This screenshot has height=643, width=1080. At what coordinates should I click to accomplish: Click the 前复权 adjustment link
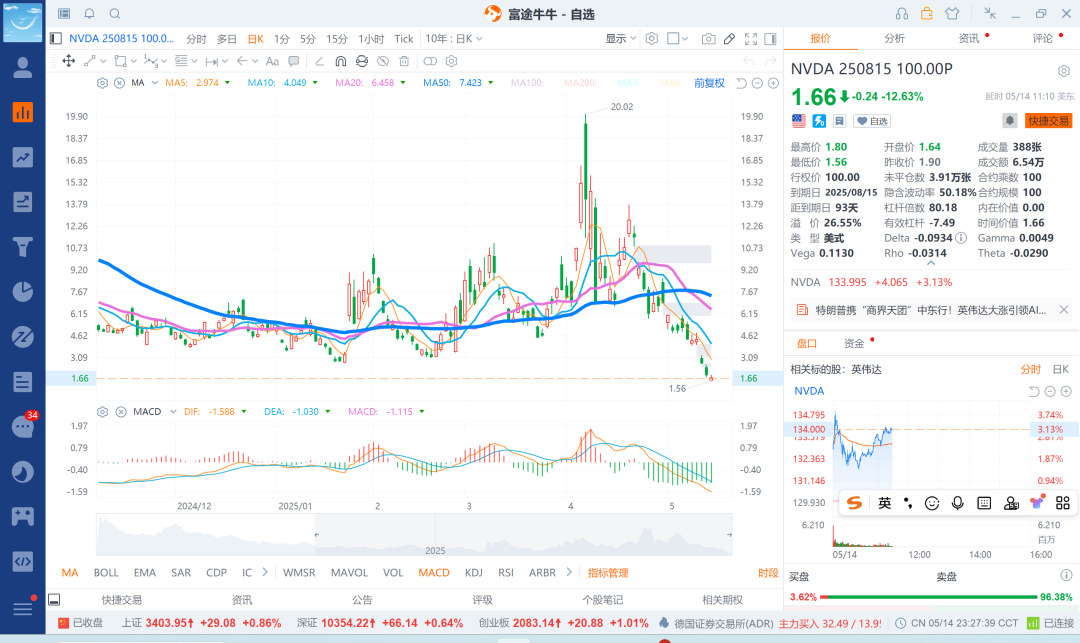pos(709,83)
